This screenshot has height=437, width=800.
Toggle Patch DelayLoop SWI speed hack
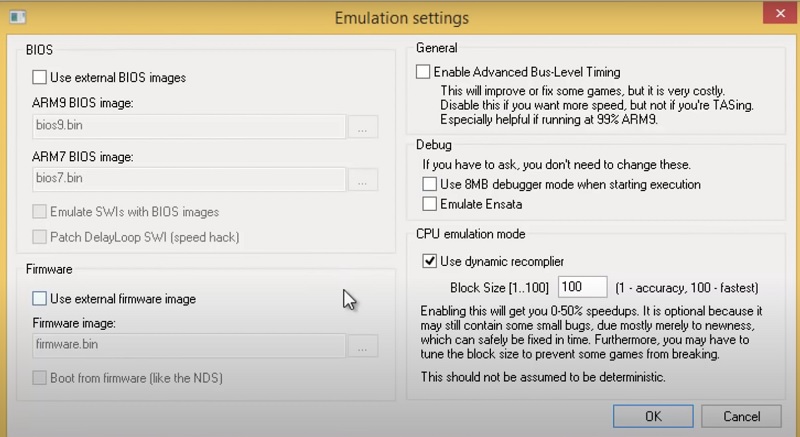click(40, 237)
